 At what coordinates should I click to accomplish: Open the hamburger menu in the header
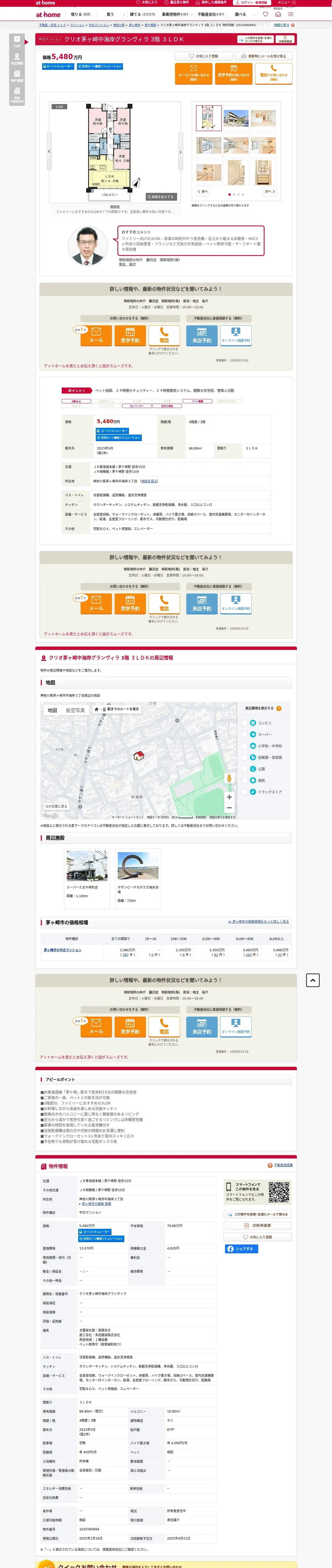pos(291,15)
